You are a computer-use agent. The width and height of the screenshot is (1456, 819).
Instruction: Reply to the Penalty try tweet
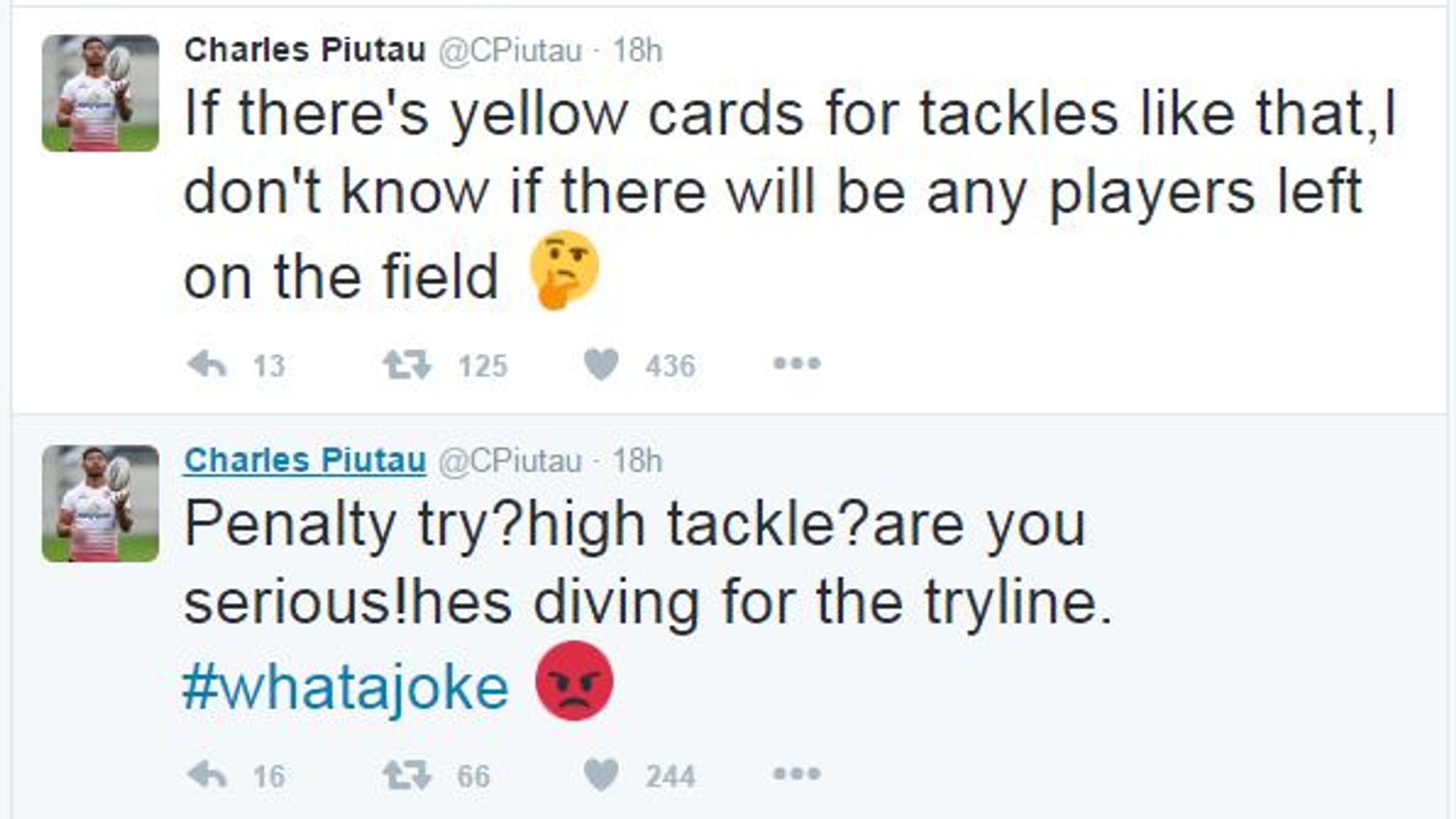click(x=207, y=775)
